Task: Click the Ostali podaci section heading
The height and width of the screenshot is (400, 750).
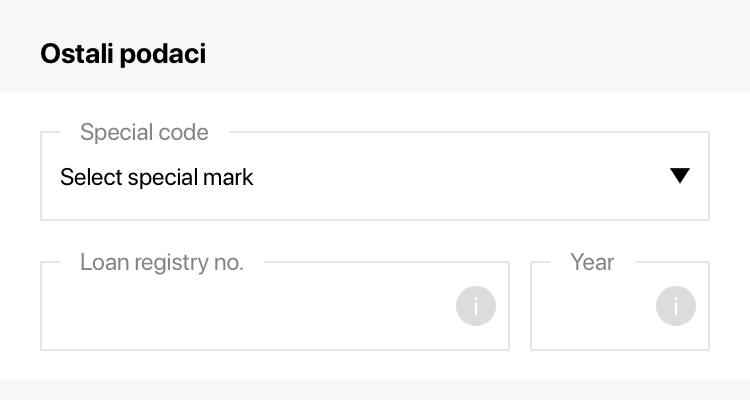Action: (x=123, y=54)
